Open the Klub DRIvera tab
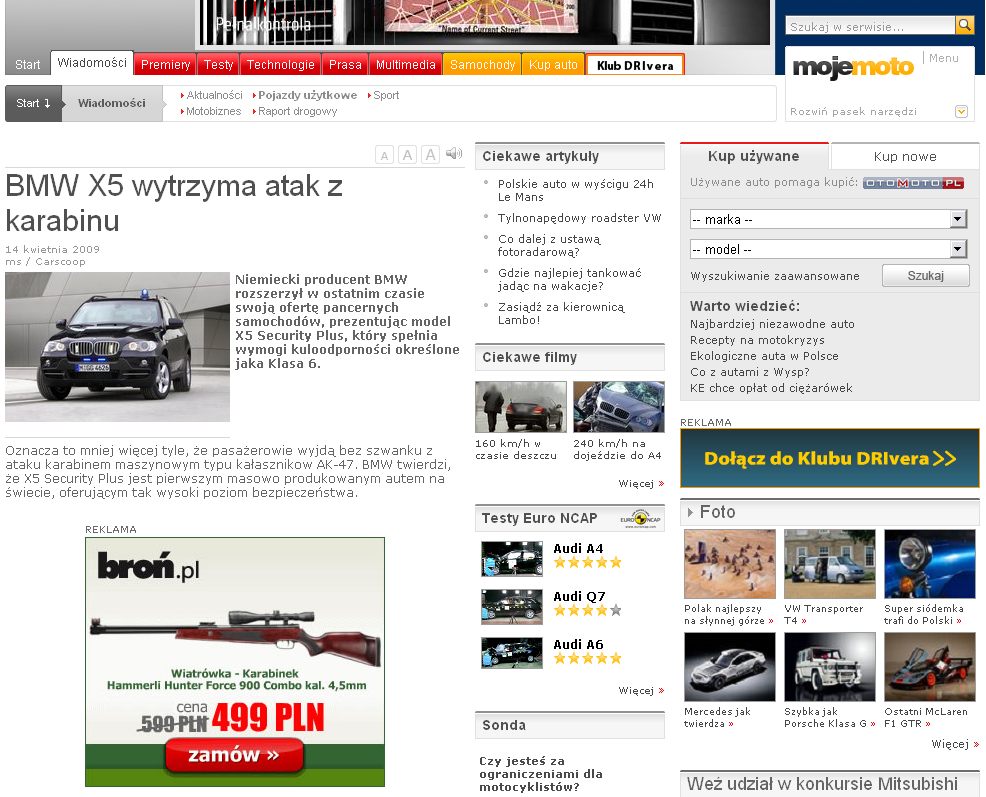986x797 pixels. coord(635,65)
